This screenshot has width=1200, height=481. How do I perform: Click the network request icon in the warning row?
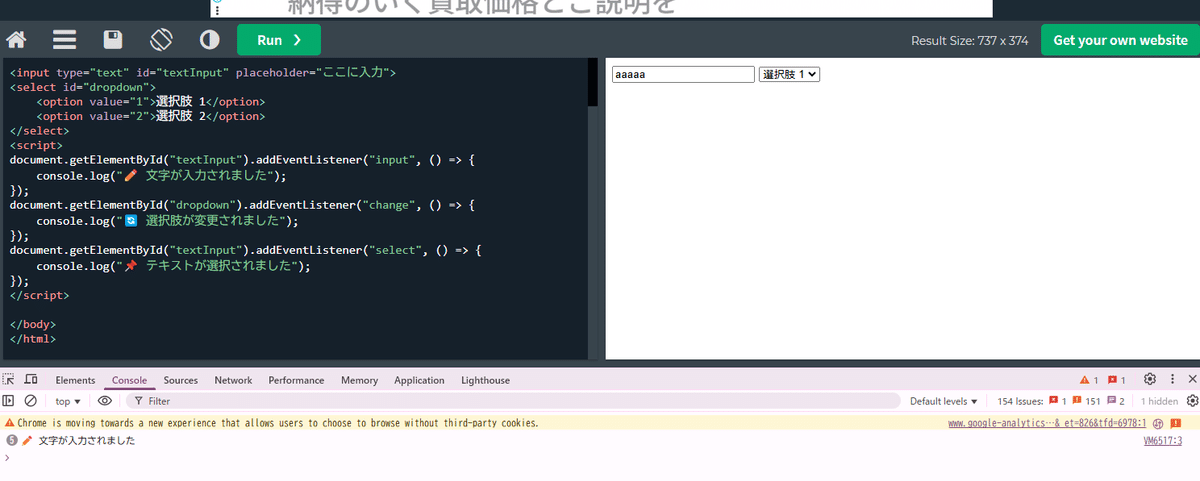(1158, 423)
